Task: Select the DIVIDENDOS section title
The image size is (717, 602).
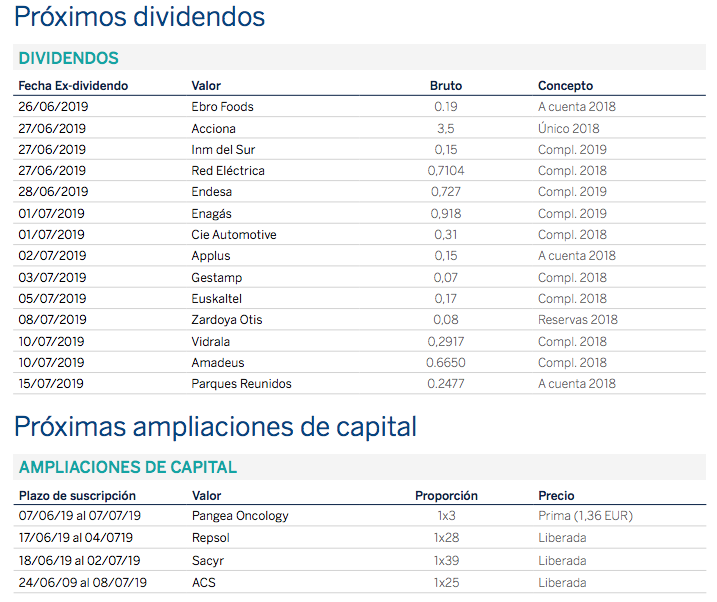Action: pyautogui.click(x=69, y=58)
